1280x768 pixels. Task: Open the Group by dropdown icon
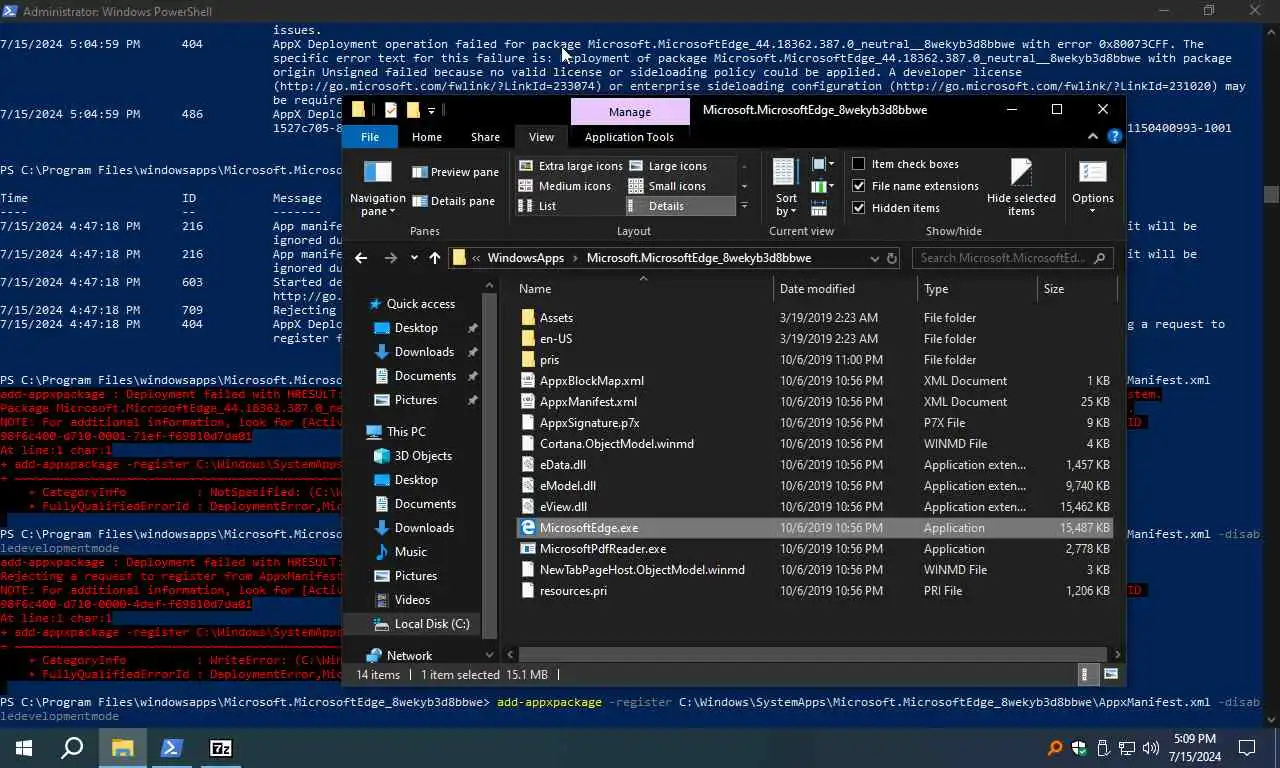pyautogui.click(x=823, y=164)
